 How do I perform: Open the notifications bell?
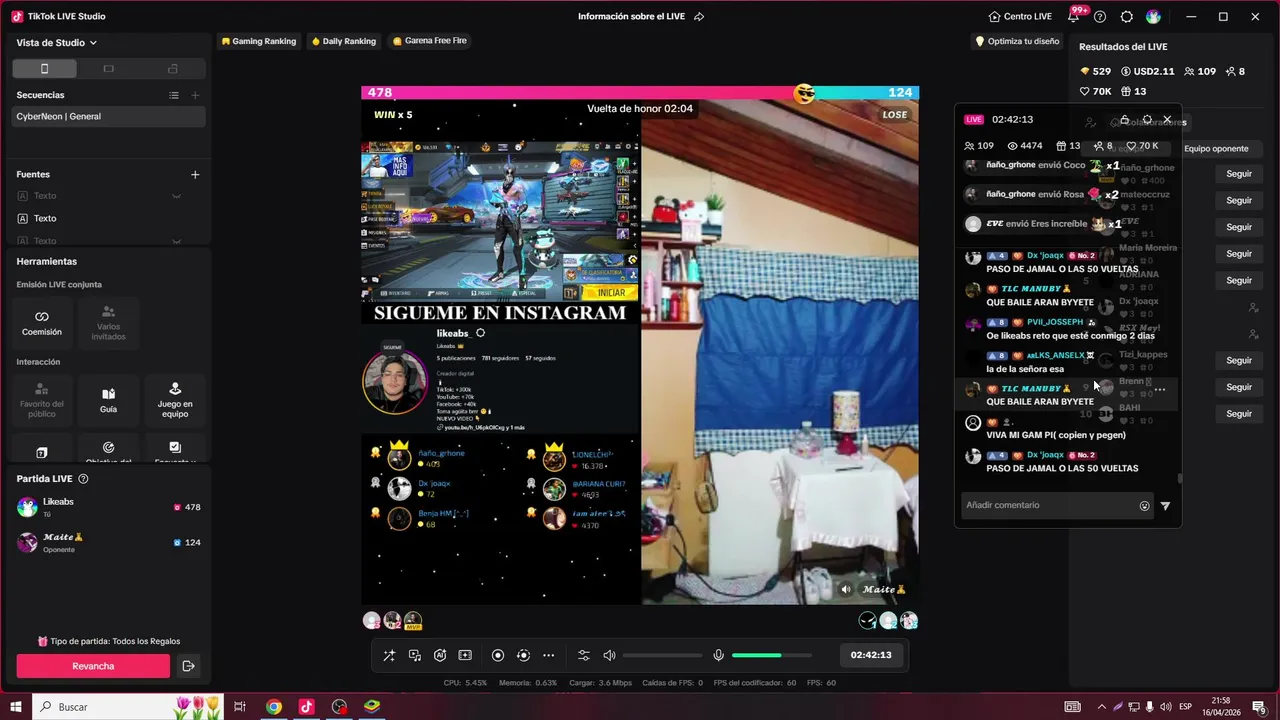point(1073,16)
